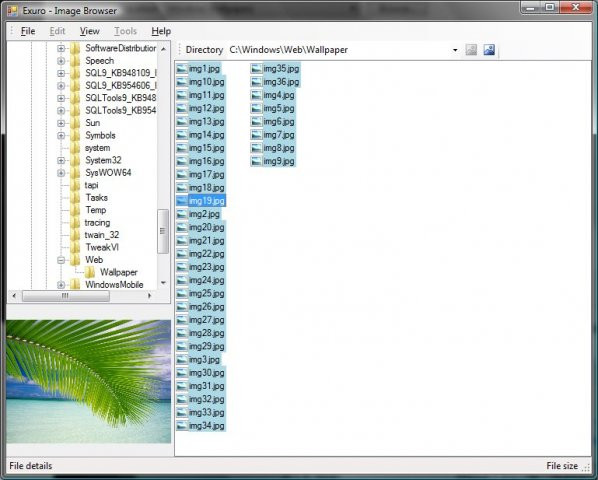Click the img3.jpg file icon

tap(182, 360)
